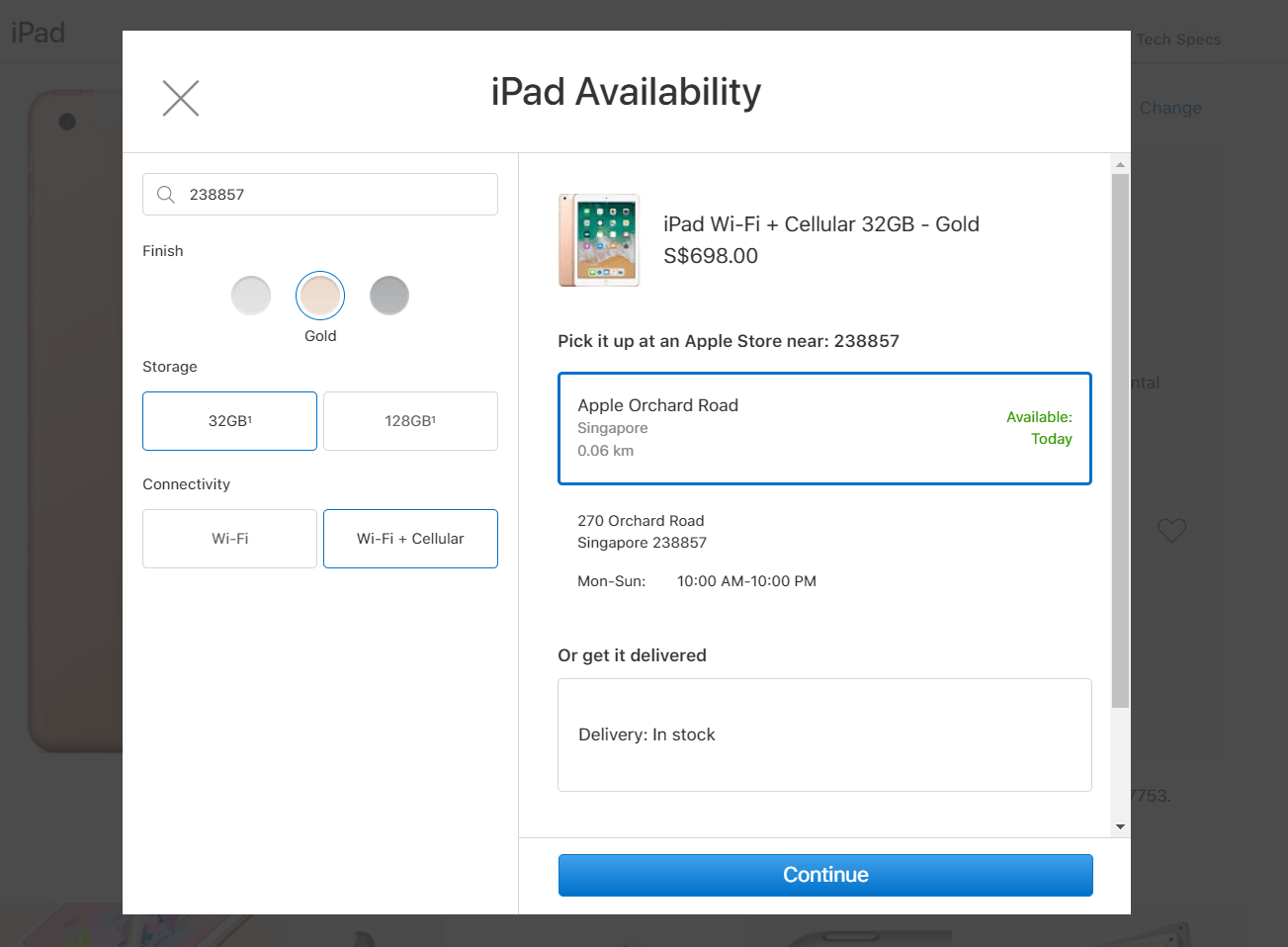1288x947 pixels.
Task: Click the Delivery: In stock option
Action: (x=824, y=734)
